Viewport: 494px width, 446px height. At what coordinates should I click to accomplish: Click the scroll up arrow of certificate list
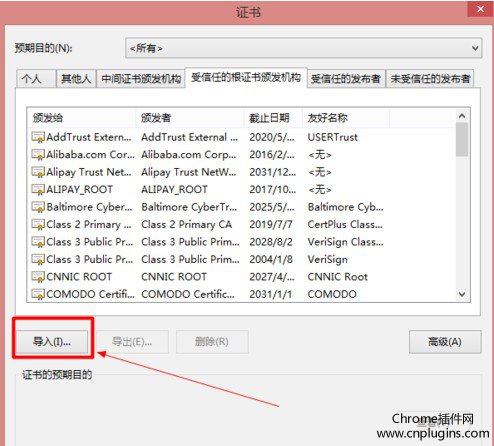[462, 116]
